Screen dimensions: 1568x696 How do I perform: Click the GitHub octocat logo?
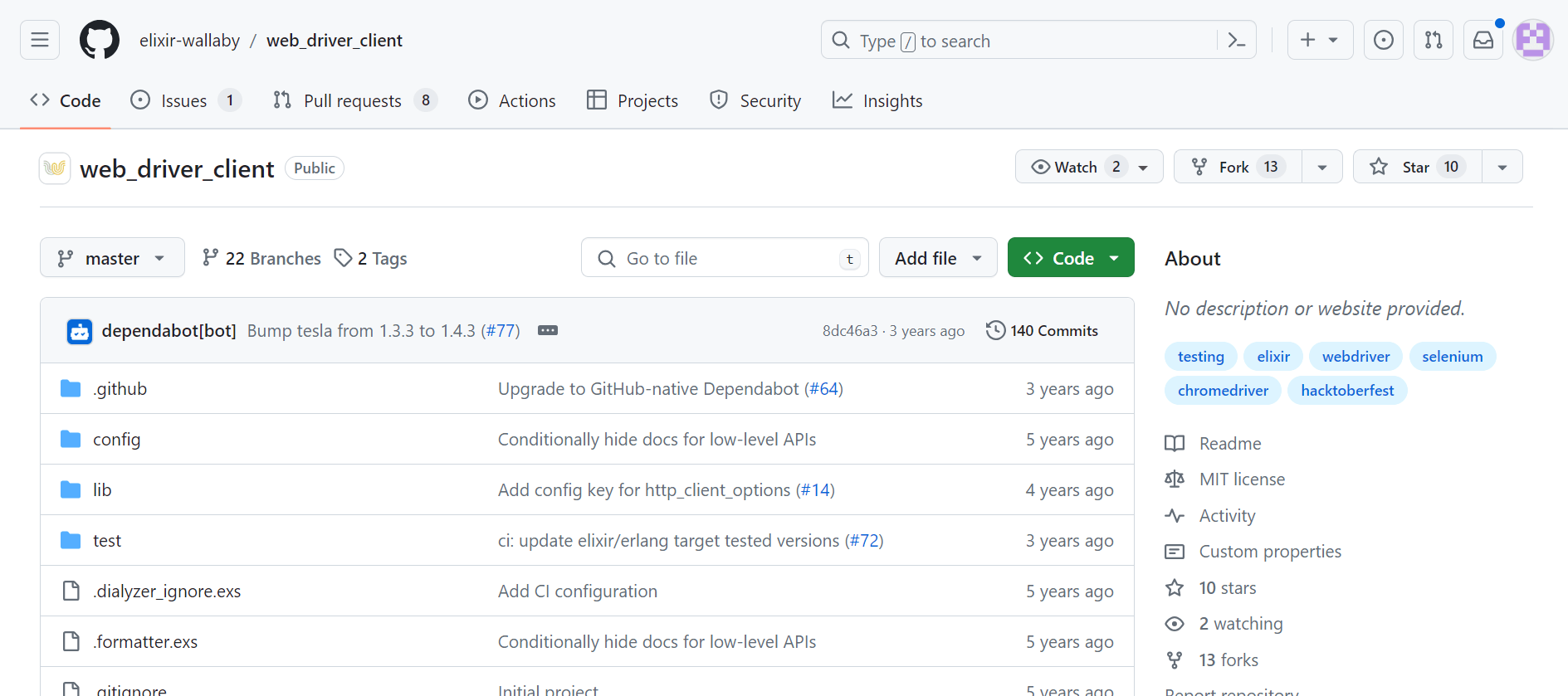click(x=100, y=40)
